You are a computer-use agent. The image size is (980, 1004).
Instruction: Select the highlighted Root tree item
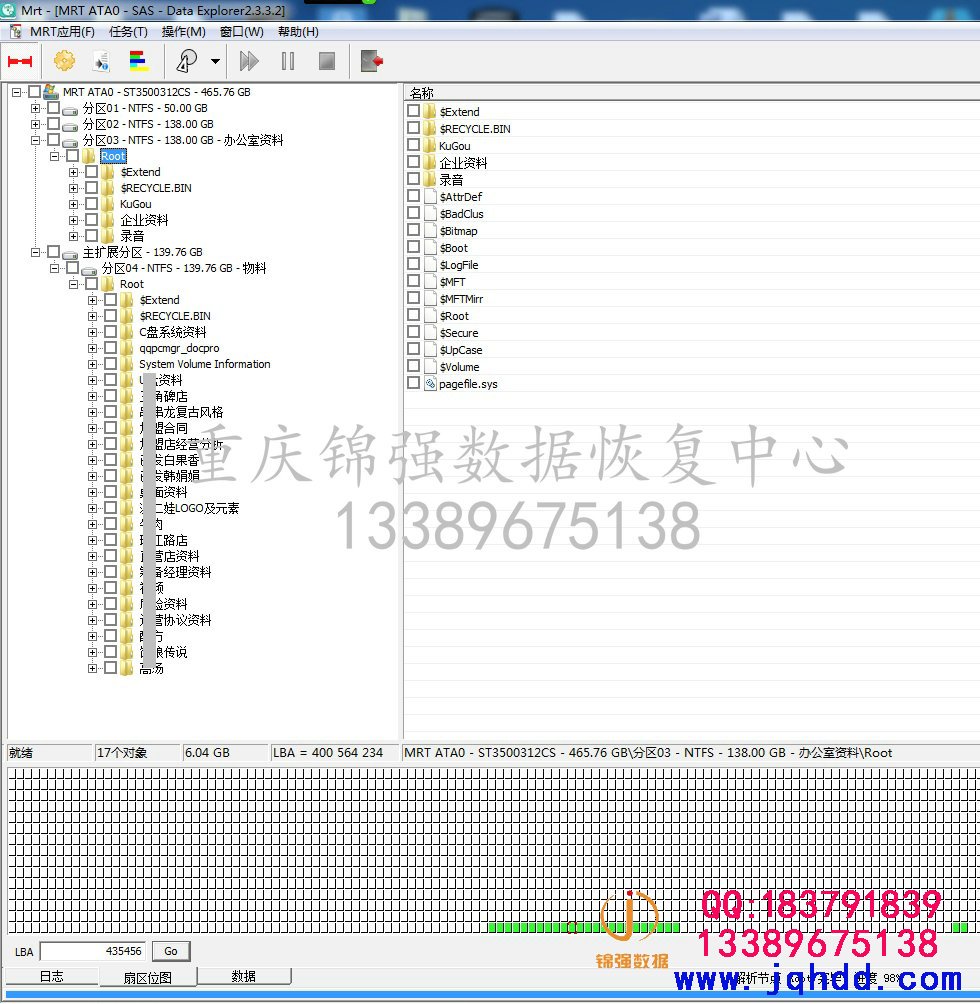[113, 156]
